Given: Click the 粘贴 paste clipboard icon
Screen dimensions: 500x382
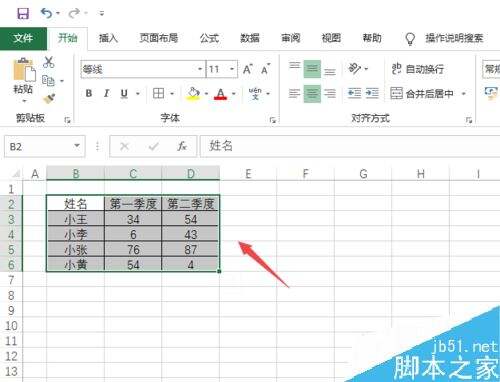Looking at the screenshot, I should (23, 70).
